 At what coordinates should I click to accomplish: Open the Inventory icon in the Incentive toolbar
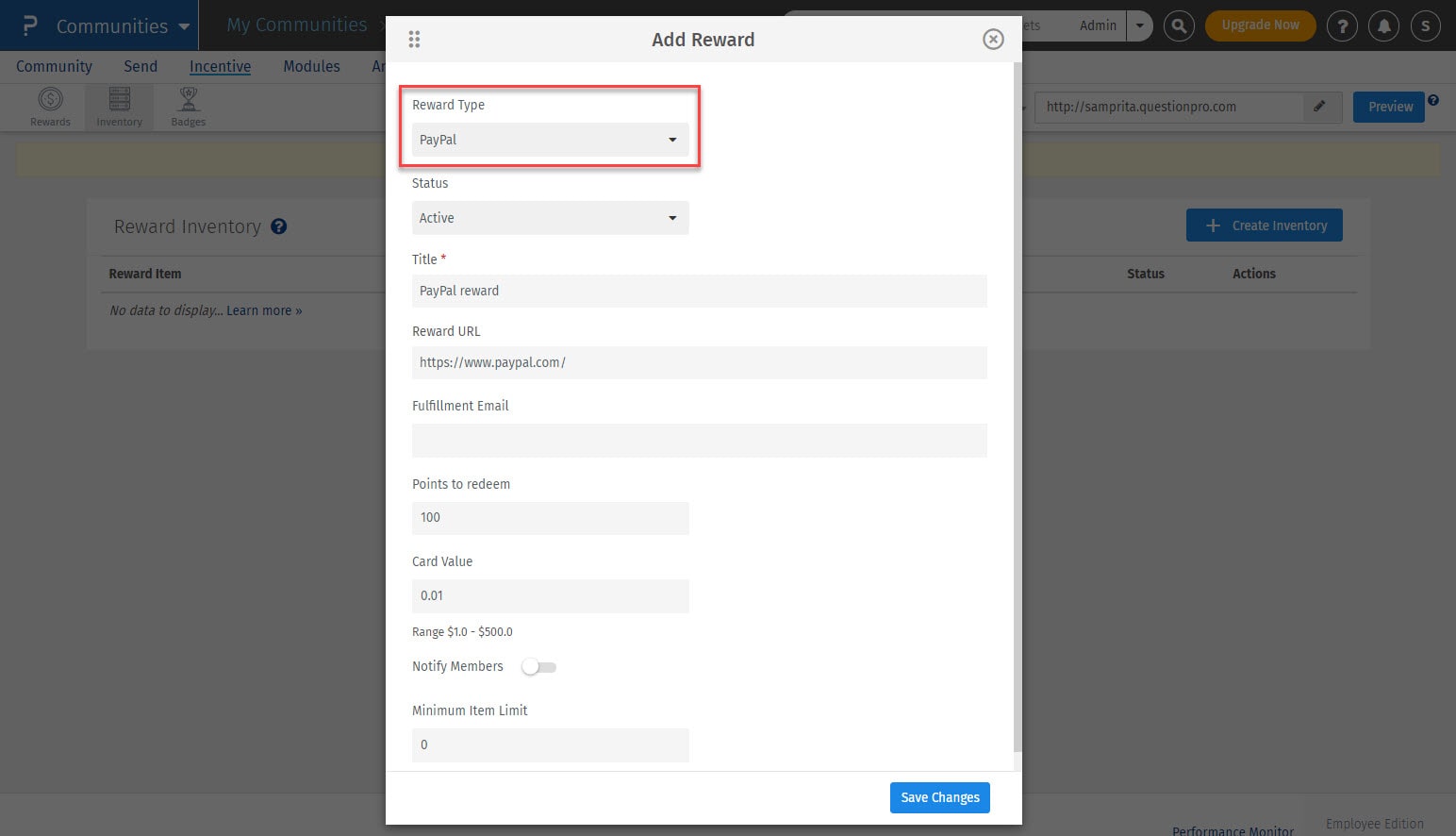(x=119, y=107)
